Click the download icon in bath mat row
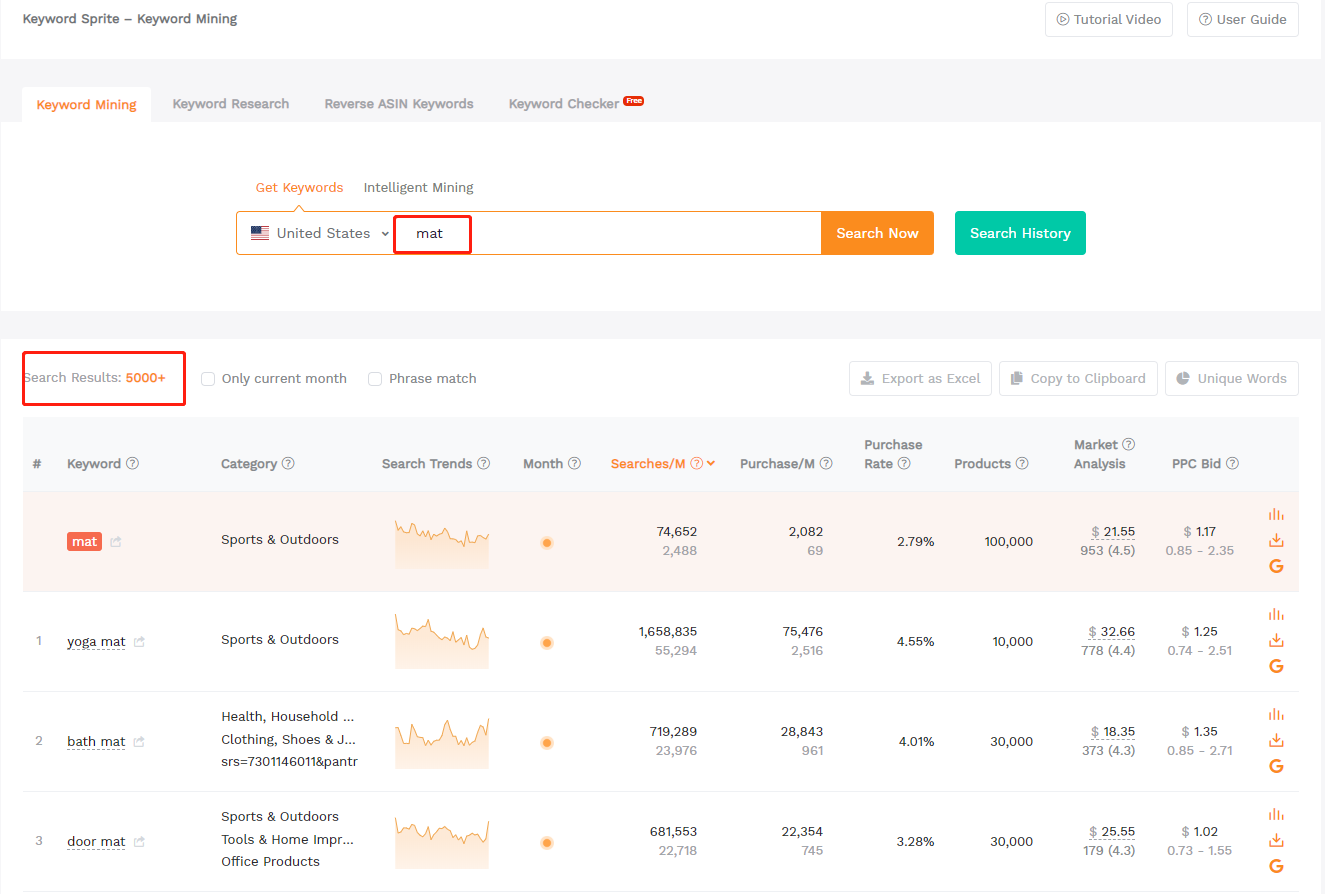The height and width of the screenshot is (894, 1325). [1275, 741]
